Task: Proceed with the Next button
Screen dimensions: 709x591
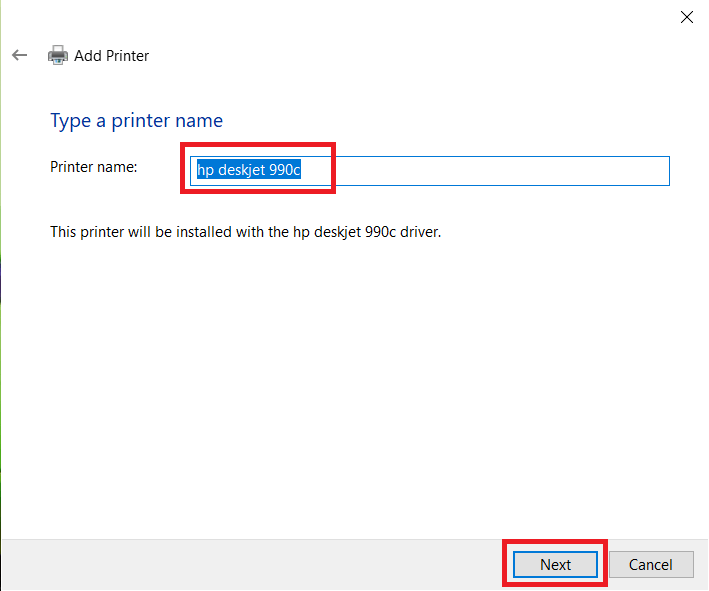Action: [555, 564]
